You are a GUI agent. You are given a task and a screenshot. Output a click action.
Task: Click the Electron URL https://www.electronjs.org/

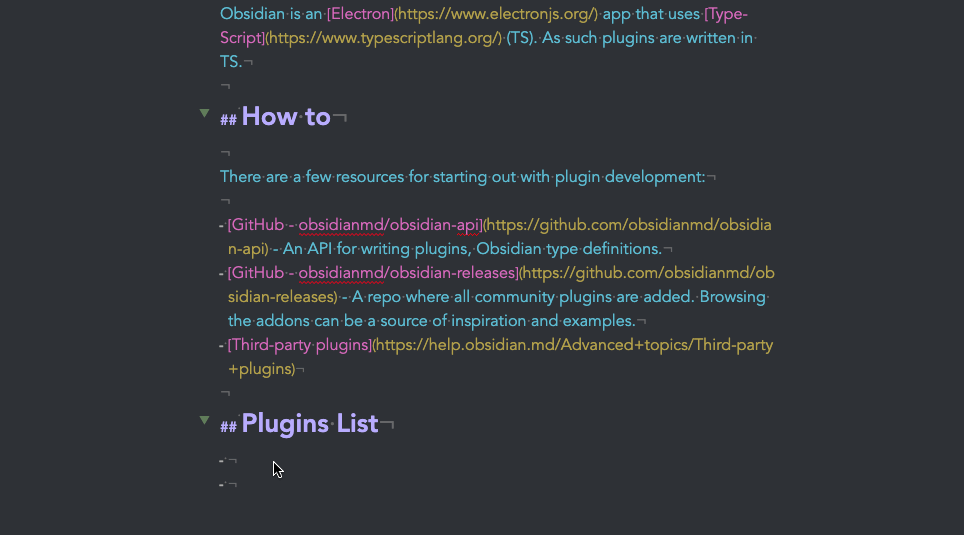[496, 14]
